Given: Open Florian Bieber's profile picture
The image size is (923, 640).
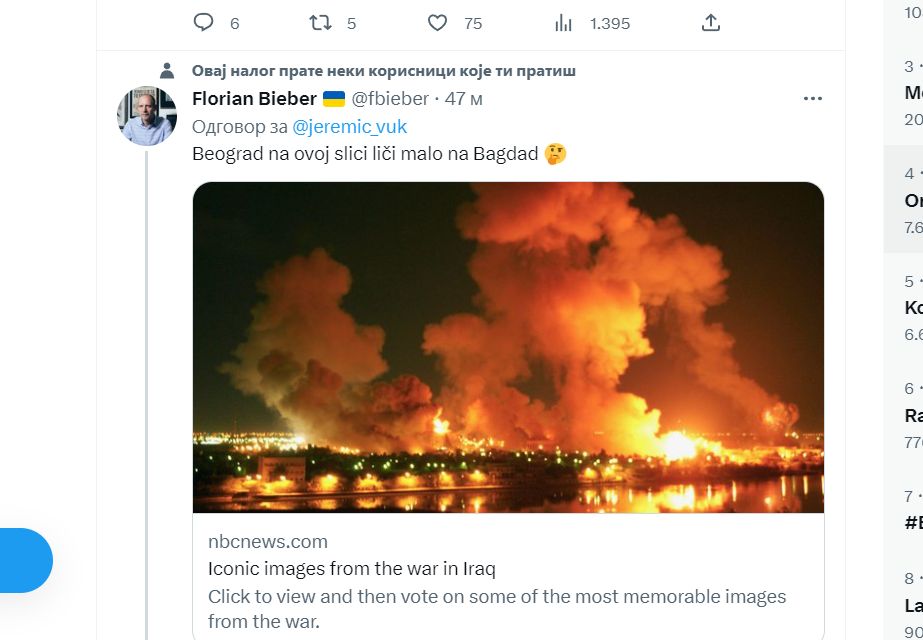Looking at the screenshot, I should click(x=146, y=113).
